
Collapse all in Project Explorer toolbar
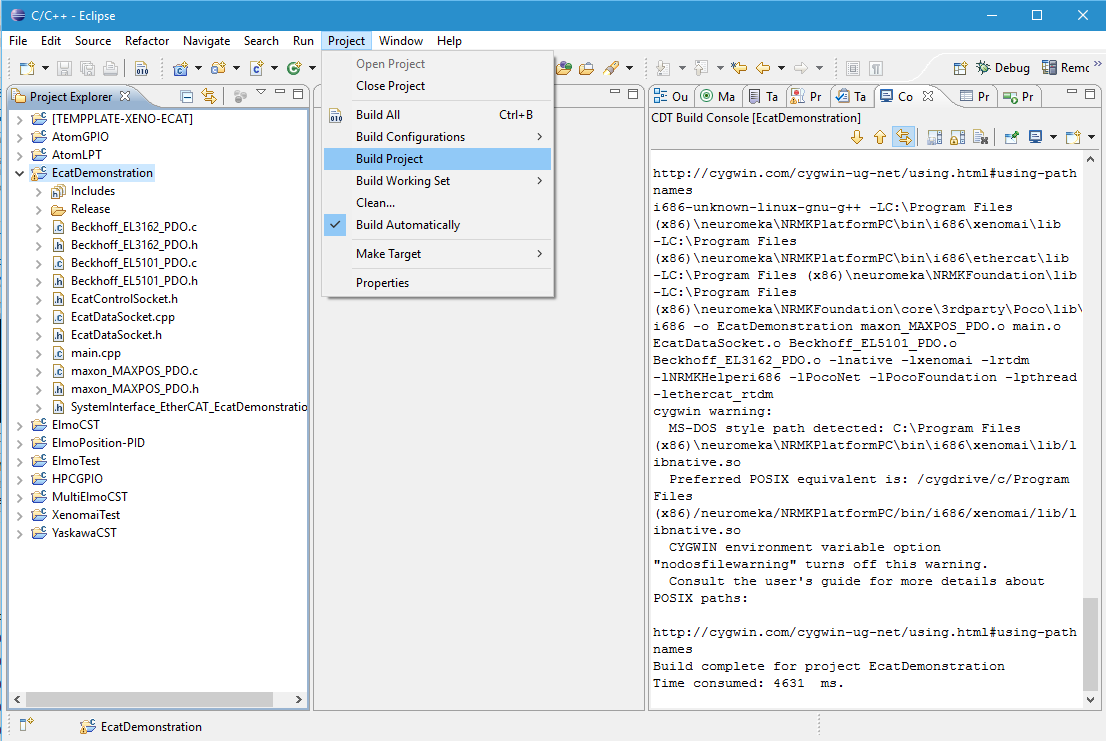pyautogui.click(x=186, y=97)
